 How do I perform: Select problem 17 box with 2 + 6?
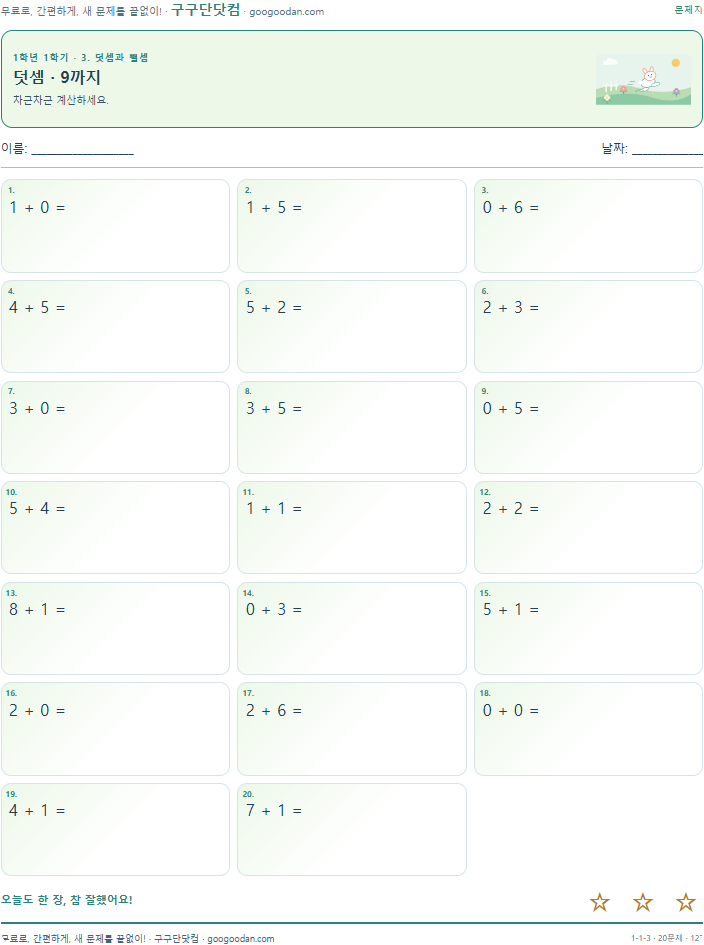352,729
